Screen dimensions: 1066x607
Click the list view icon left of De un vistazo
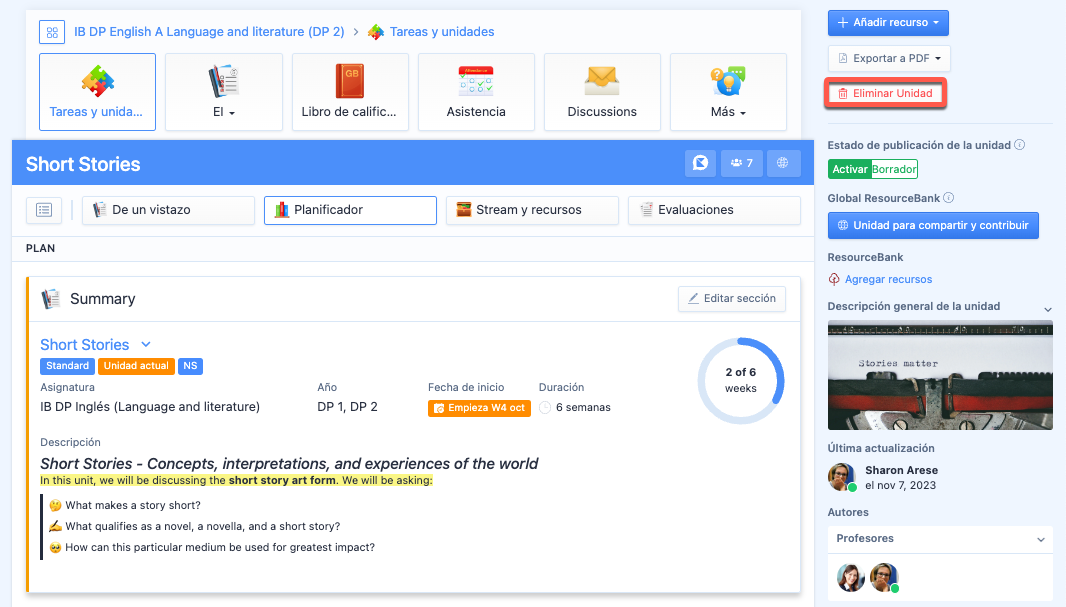click(x=44, y=210)
